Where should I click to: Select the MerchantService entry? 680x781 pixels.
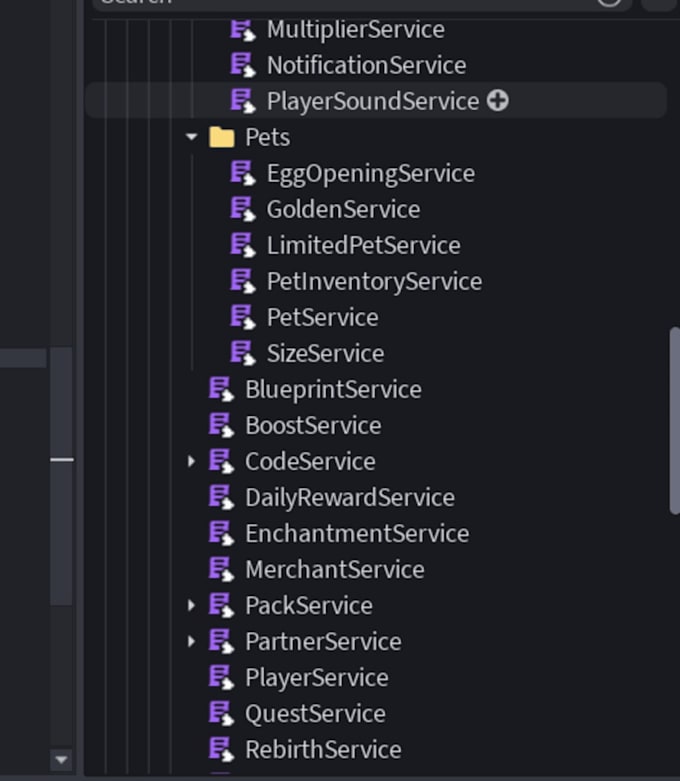tap(335, 569)
